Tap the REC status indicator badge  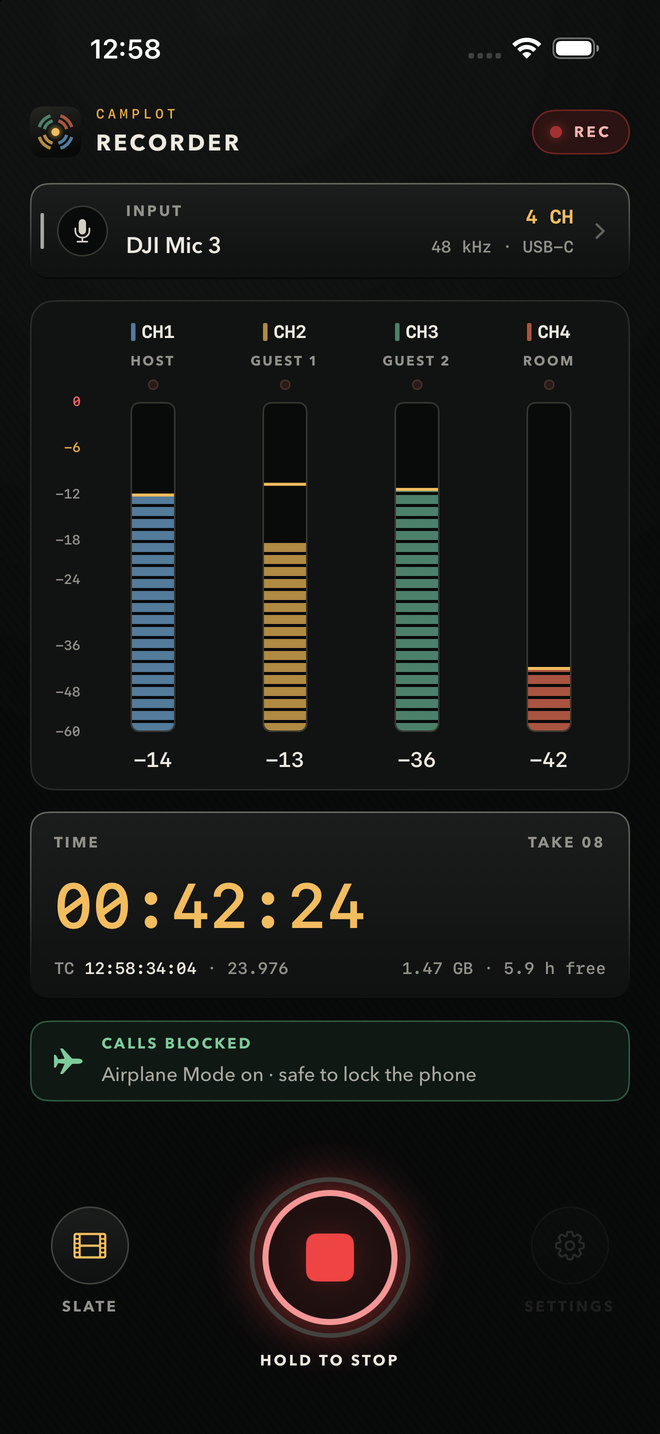click(x=580, y=132)
